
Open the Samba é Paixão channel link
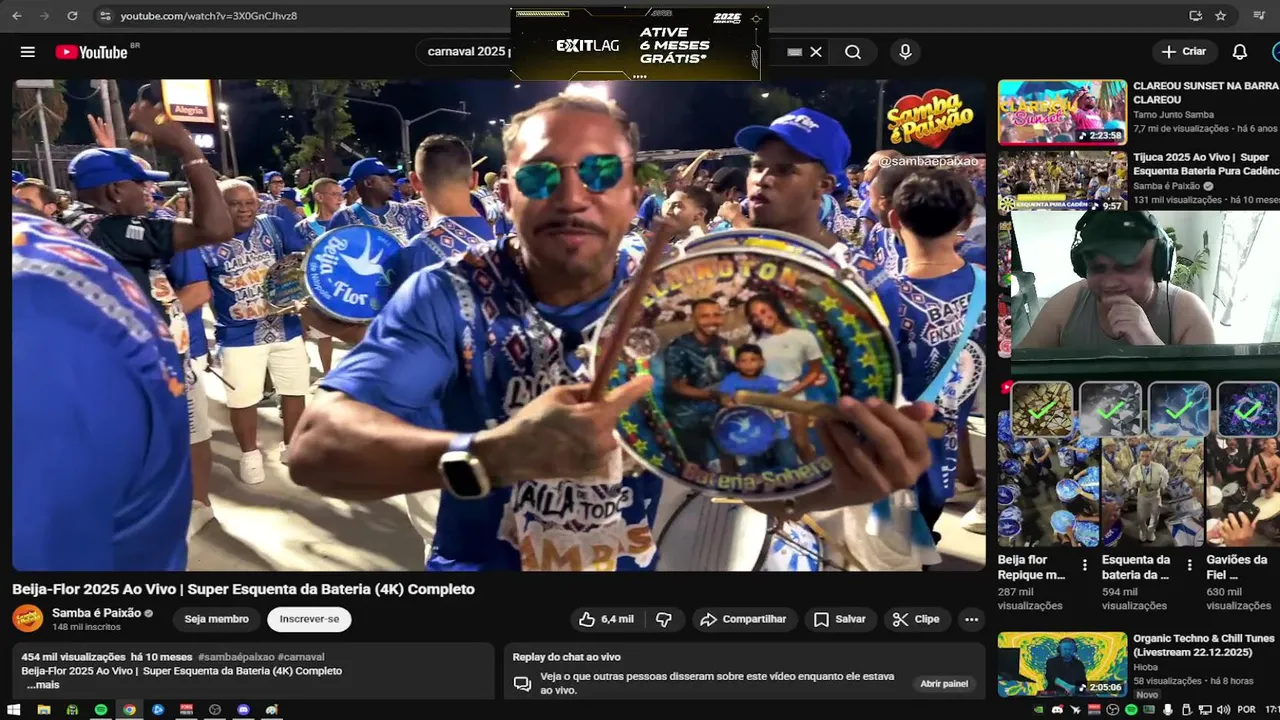(97, 613)
